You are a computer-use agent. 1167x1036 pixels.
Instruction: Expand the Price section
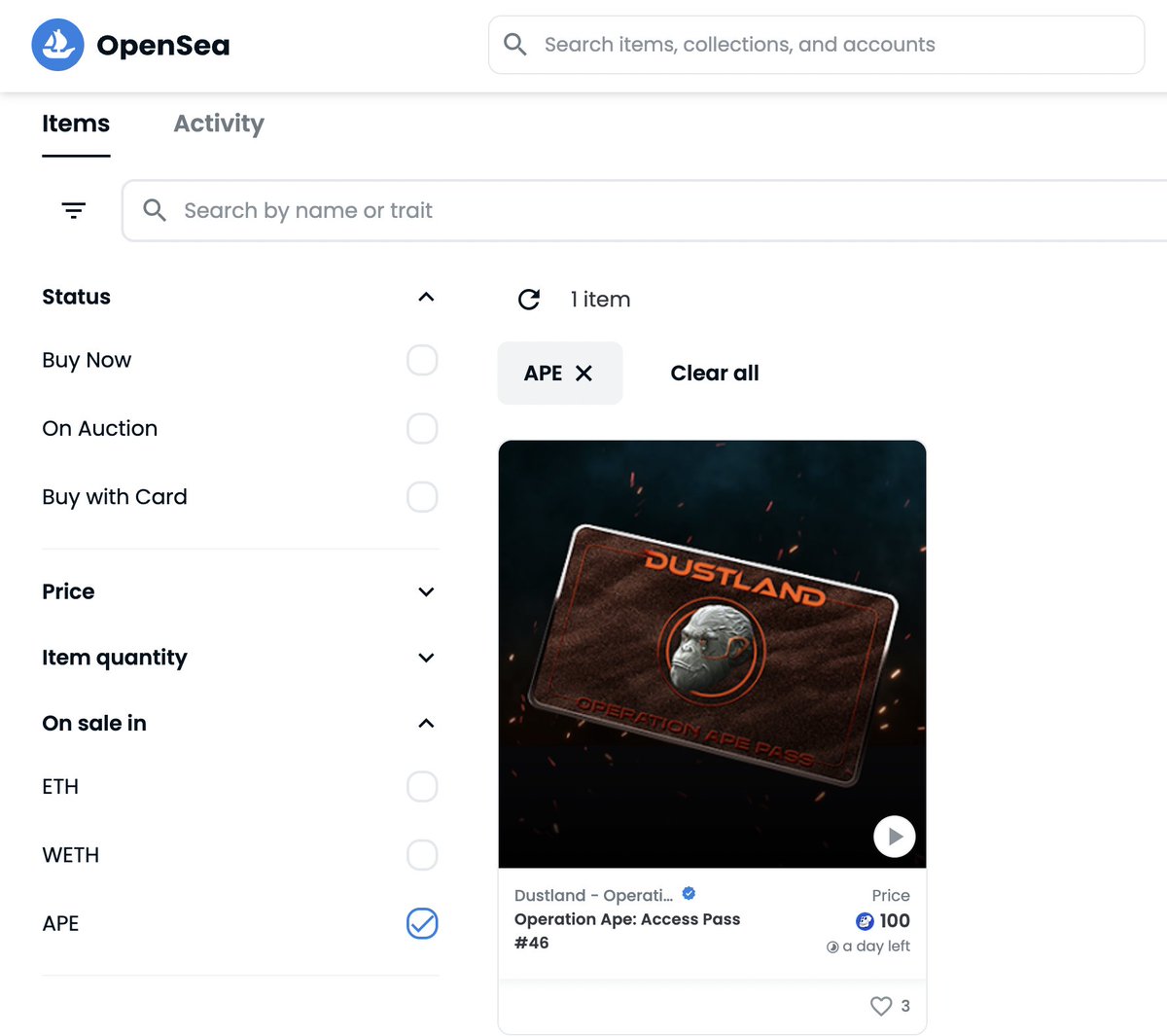point(426,591)
